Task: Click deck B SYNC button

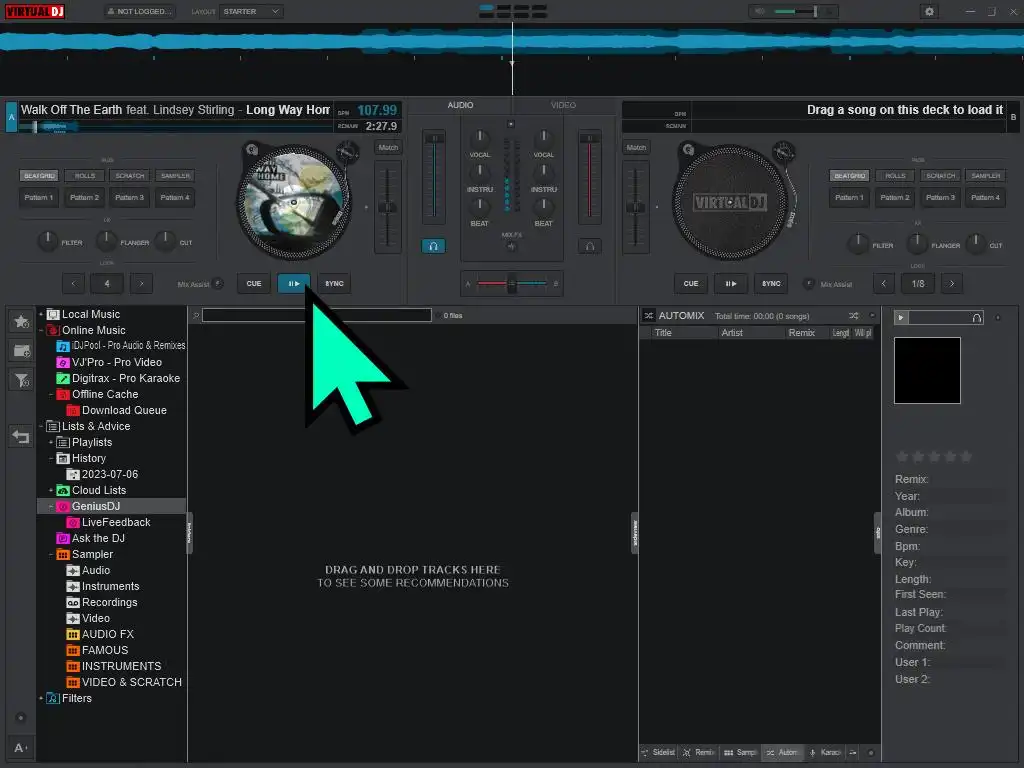Action: (x=771, y=283)
